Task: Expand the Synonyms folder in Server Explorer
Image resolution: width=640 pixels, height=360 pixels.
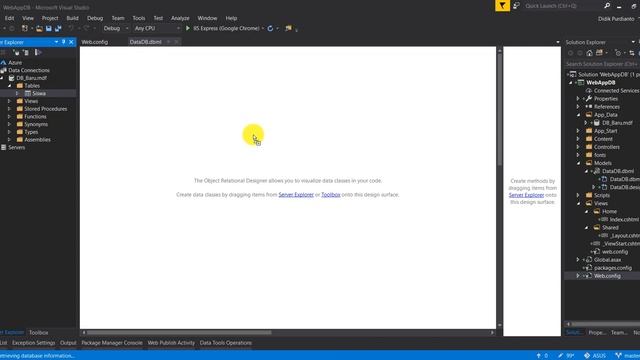Action: click(9, 124)
